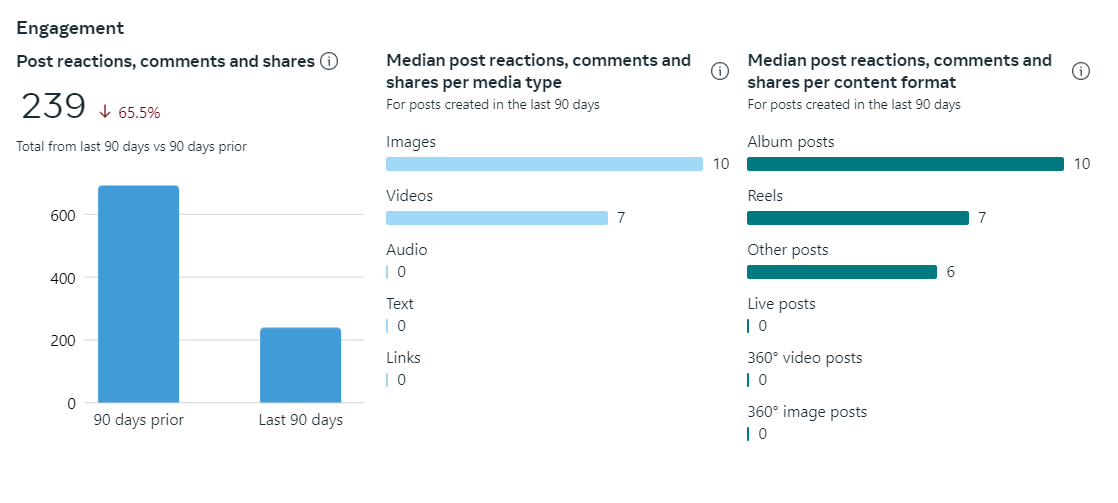Click info icon beside Post reactions, comments and shares

328,61
